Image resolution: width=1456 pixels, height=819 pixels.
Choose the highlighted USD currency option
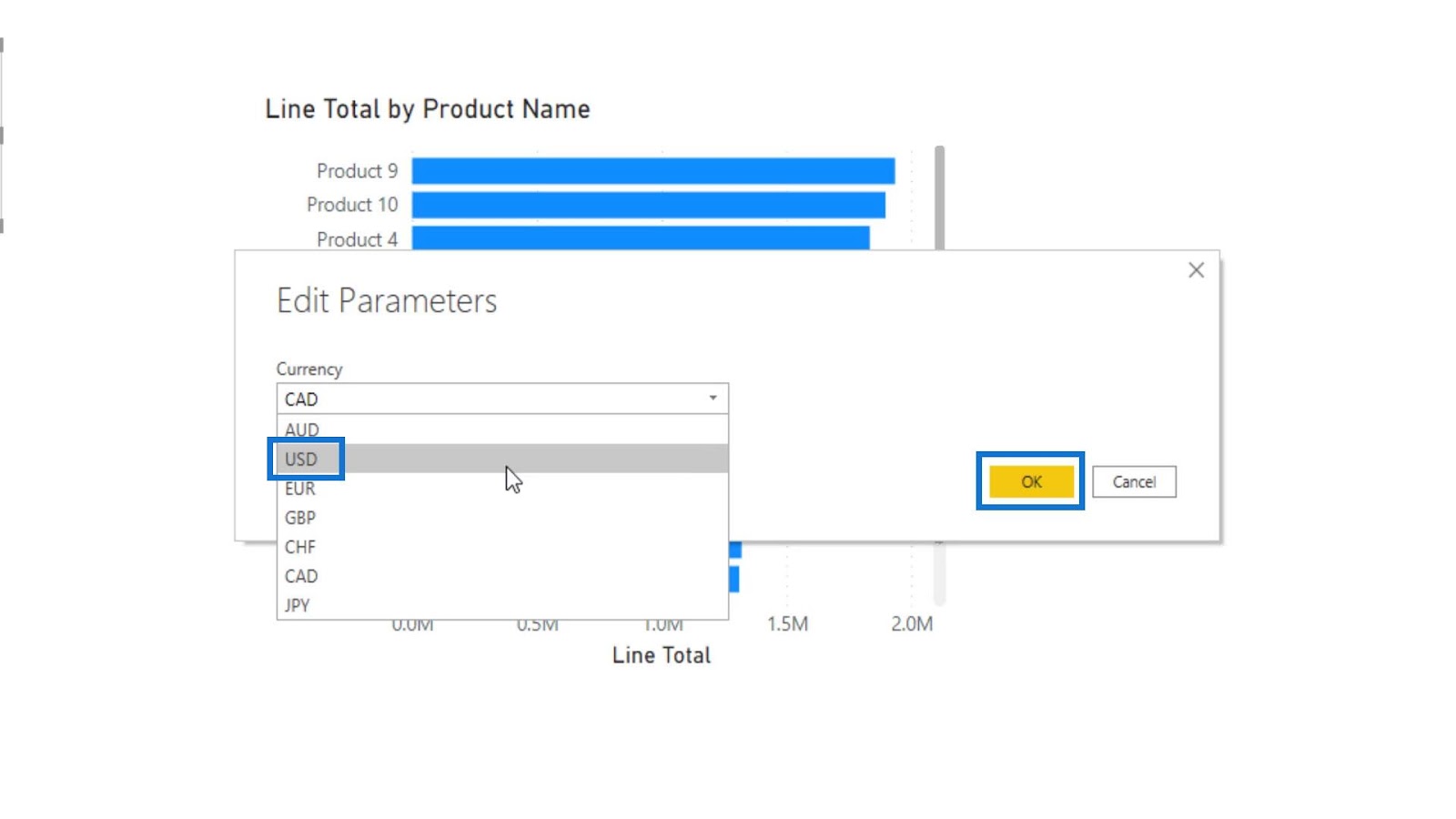point(302,459)
